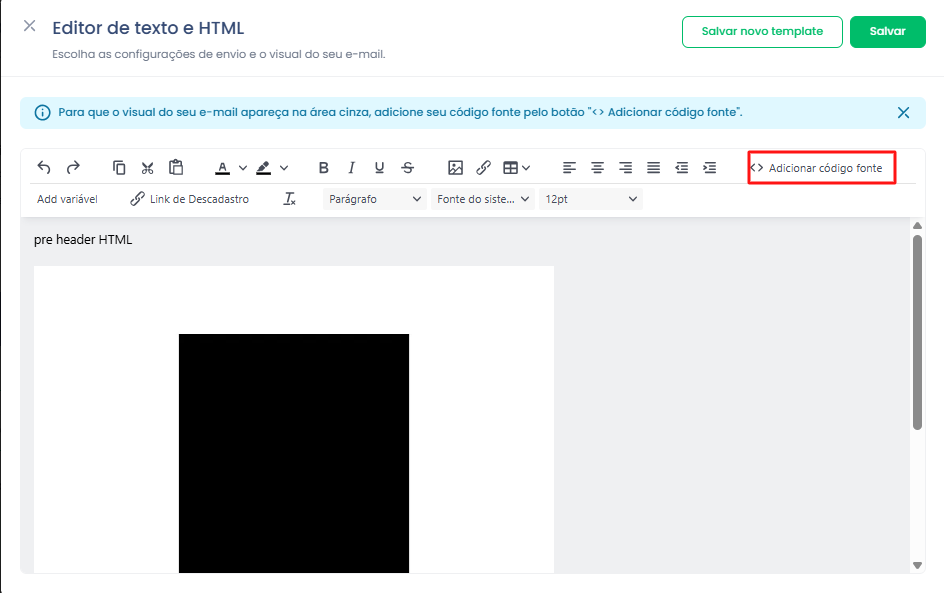This screenshot has width=944, height=593.
Task: Toggle italic formatting
Action: (x=352, y=167)
